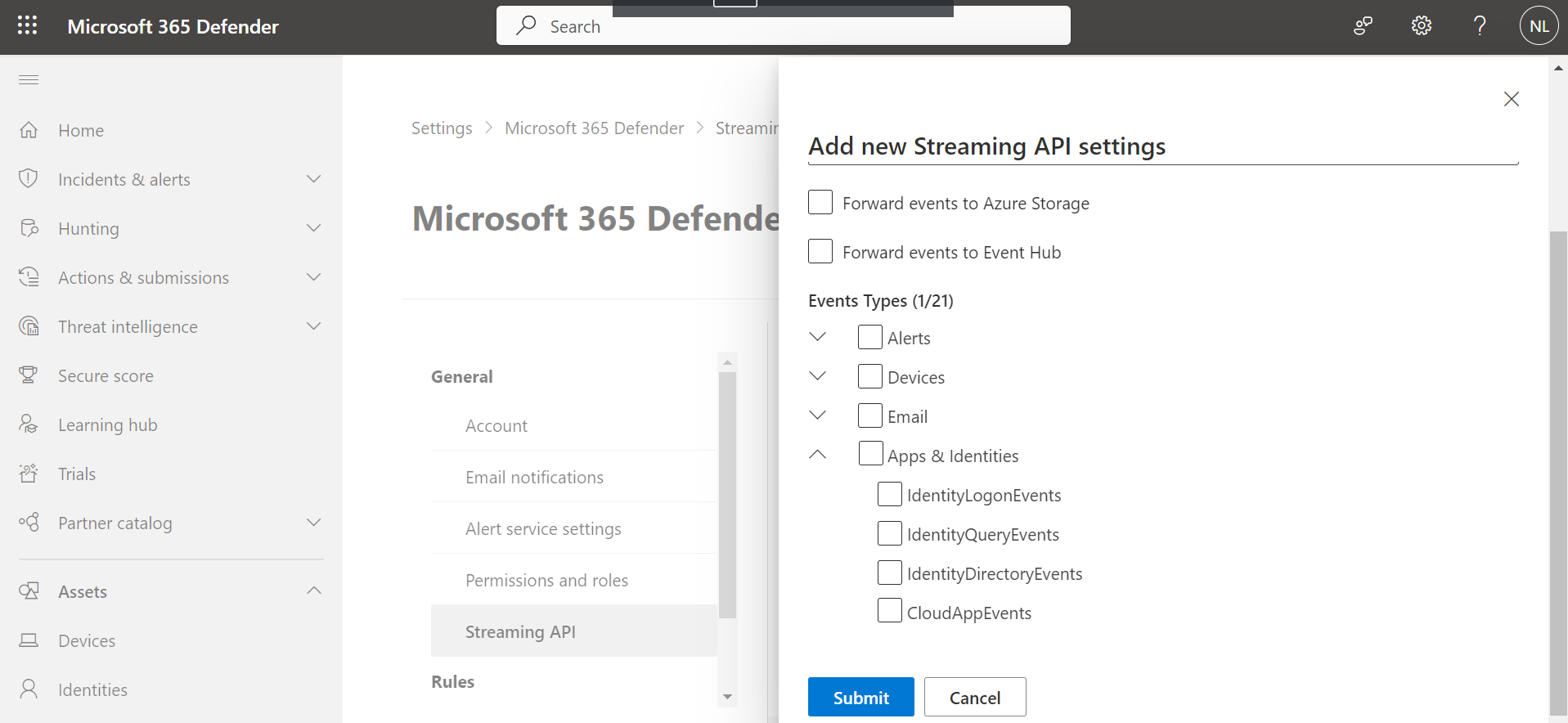Check IdentityQueryEvents
The height and width of the screenshot is (723, 1568).
point(890,533)
